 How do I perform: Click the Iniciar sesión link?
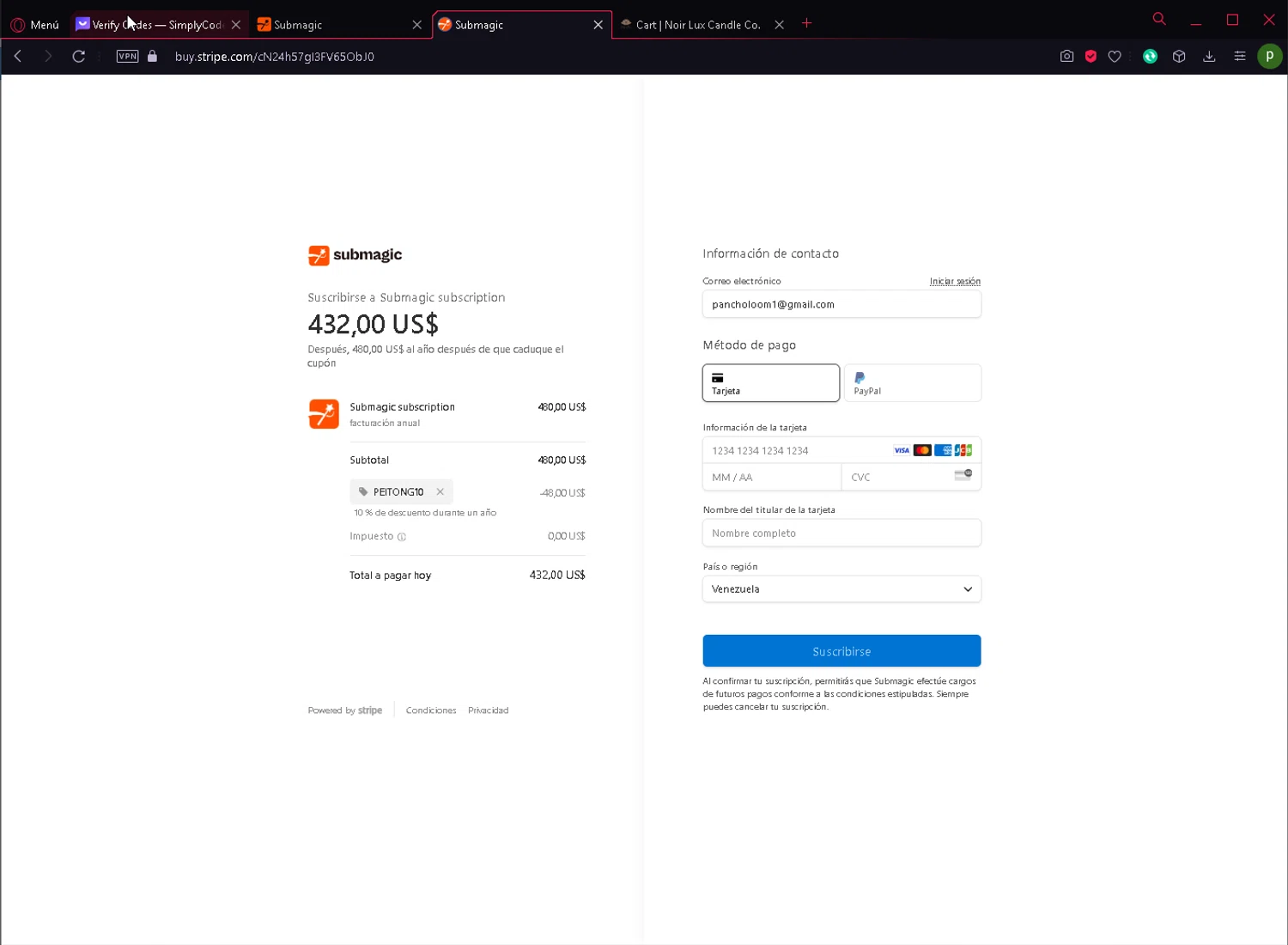click(x=955, y=281)
